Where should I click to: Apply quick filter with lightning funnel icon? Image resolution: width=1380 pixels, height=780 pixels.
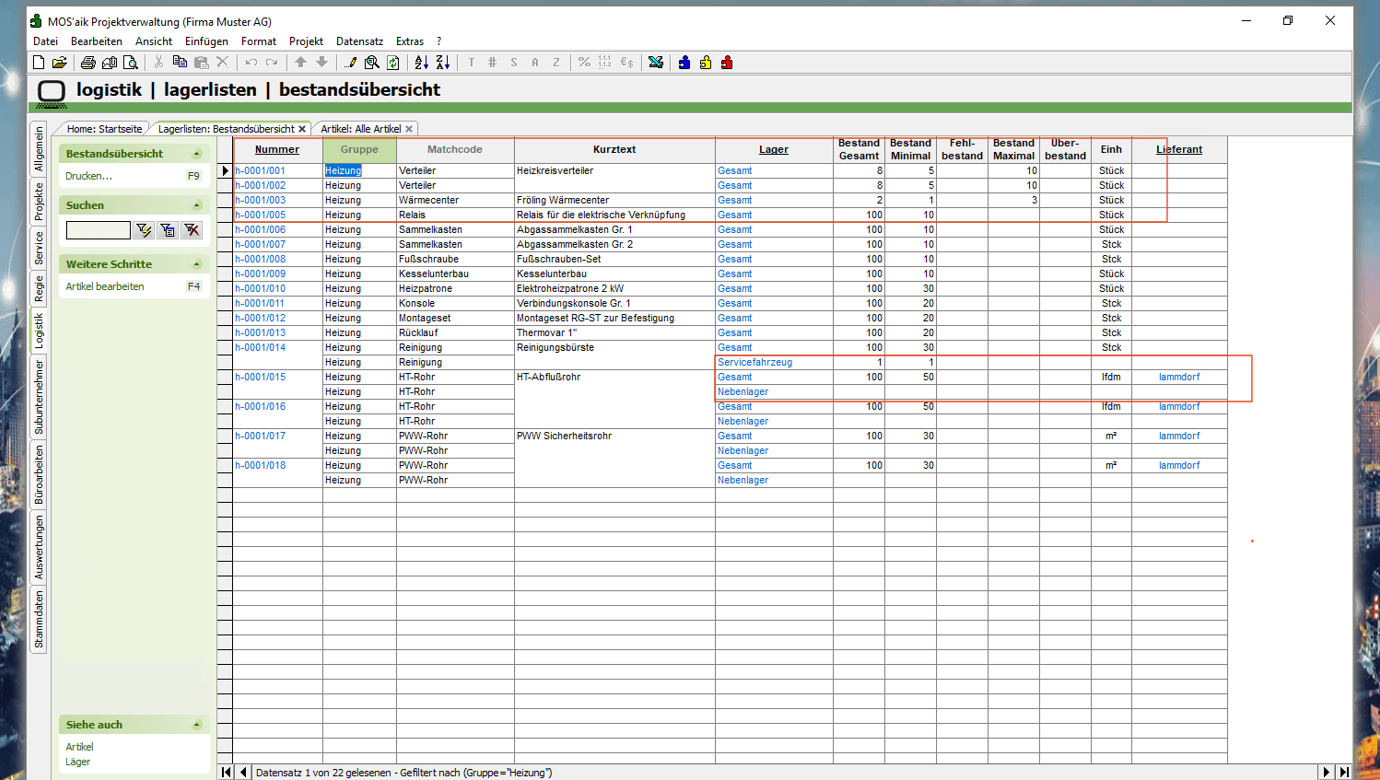pos(144,231)
